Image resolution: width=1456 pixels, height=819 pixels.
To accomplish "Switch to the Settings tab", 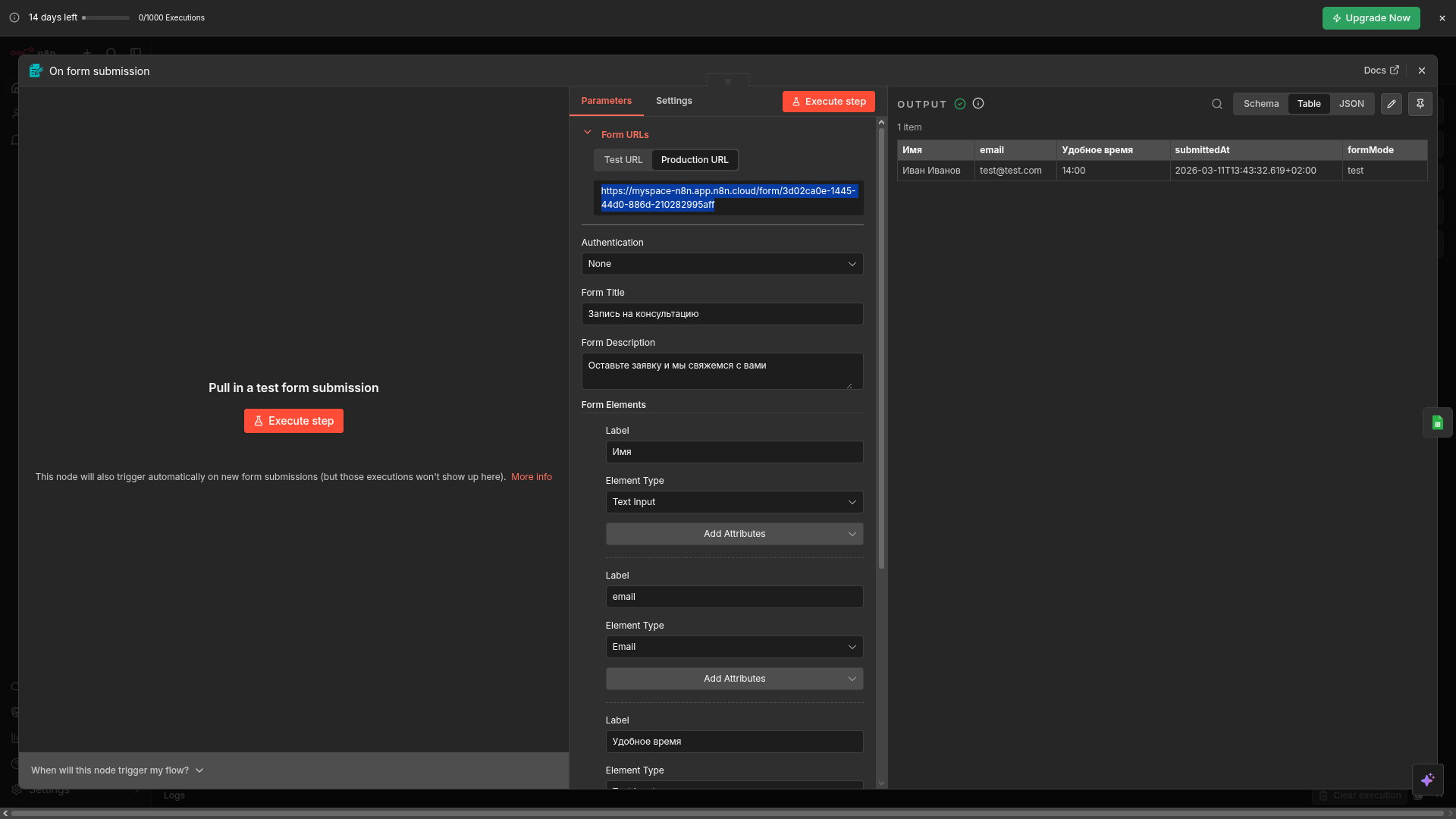I will coord(673,101).
